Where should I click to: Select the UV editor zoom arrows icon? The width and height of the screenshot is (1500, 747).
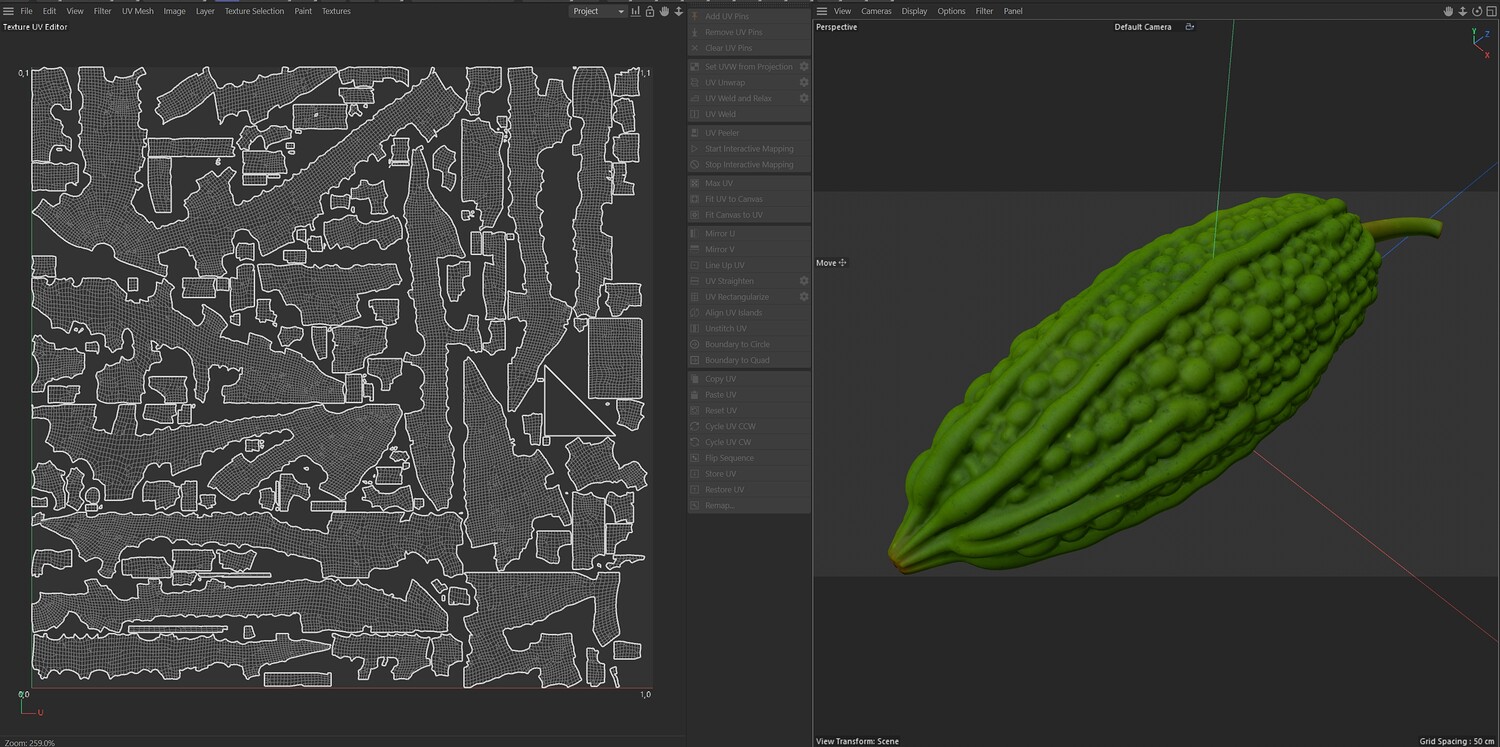tap(679, 11)
